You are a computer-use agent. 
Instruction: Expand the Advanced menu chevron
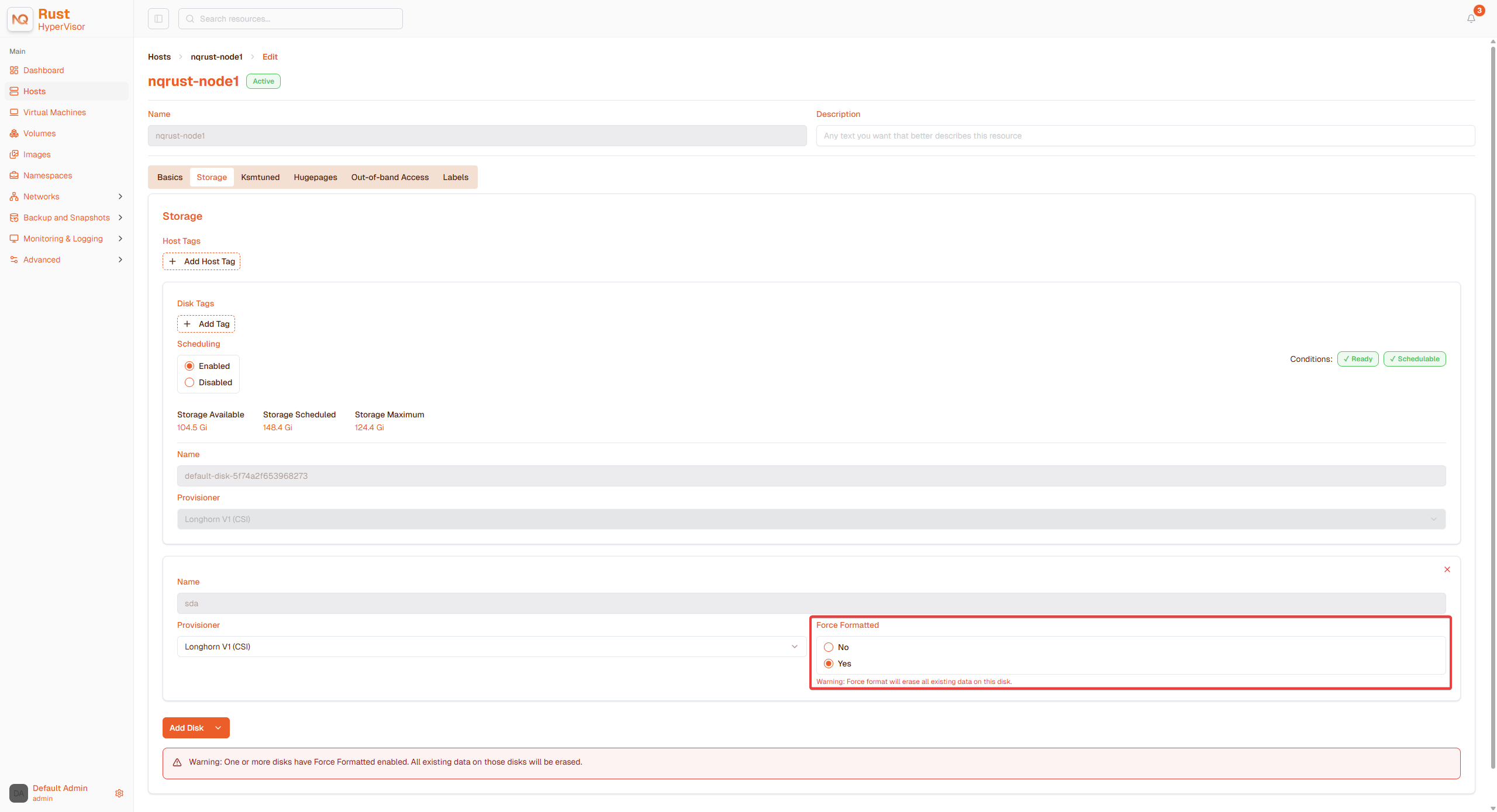pos(120,260)
